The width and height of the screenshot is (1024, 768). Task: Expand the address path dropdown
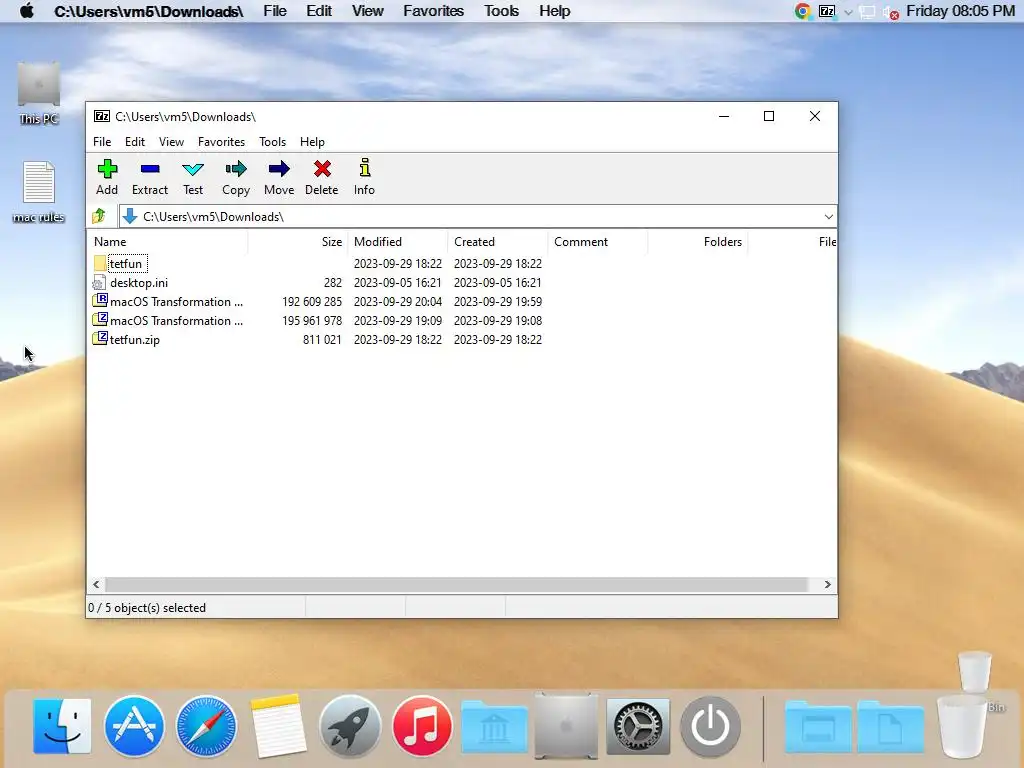[828, 217]
